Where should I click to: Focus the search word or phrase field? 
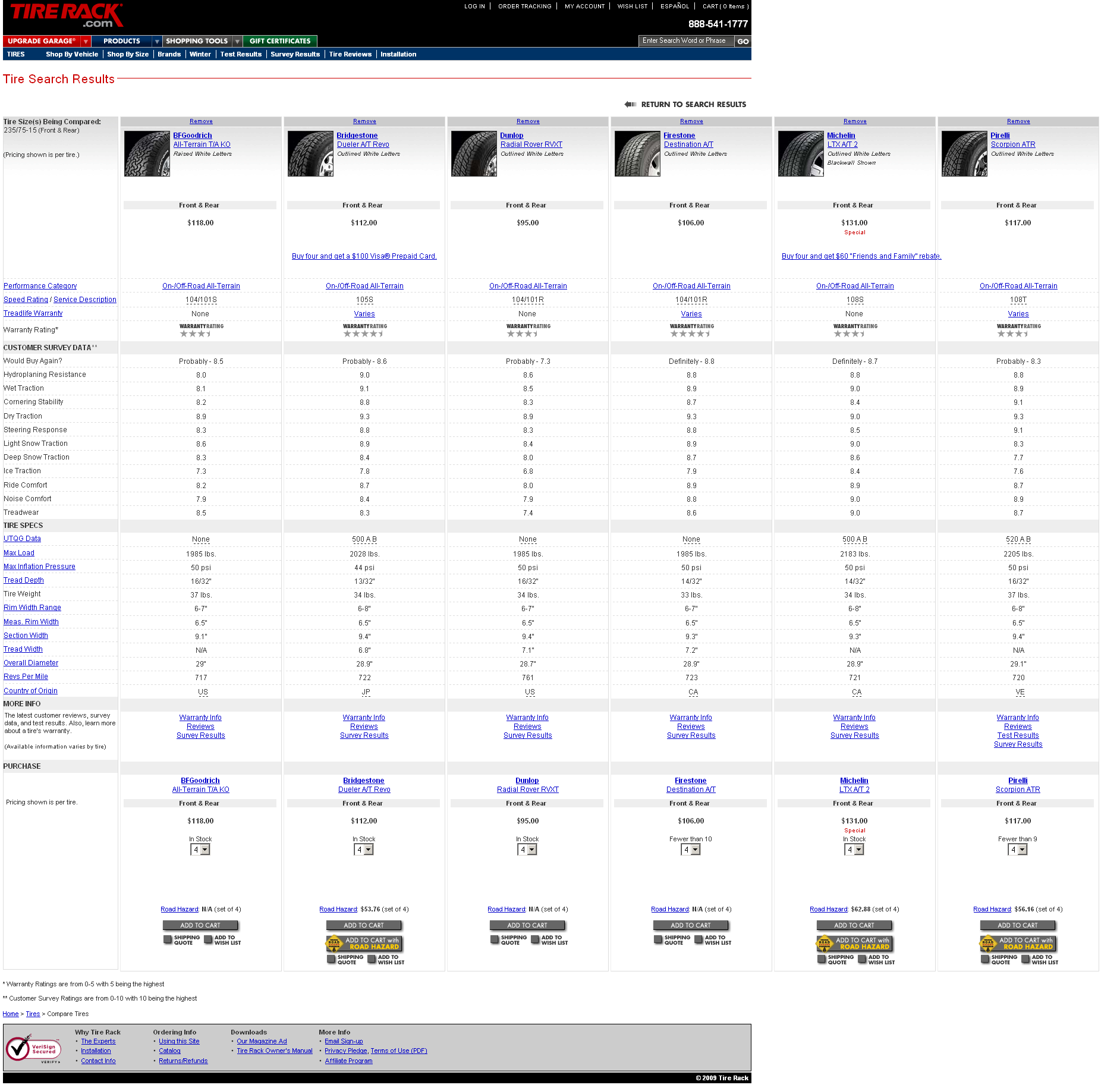tap(686, 41)
